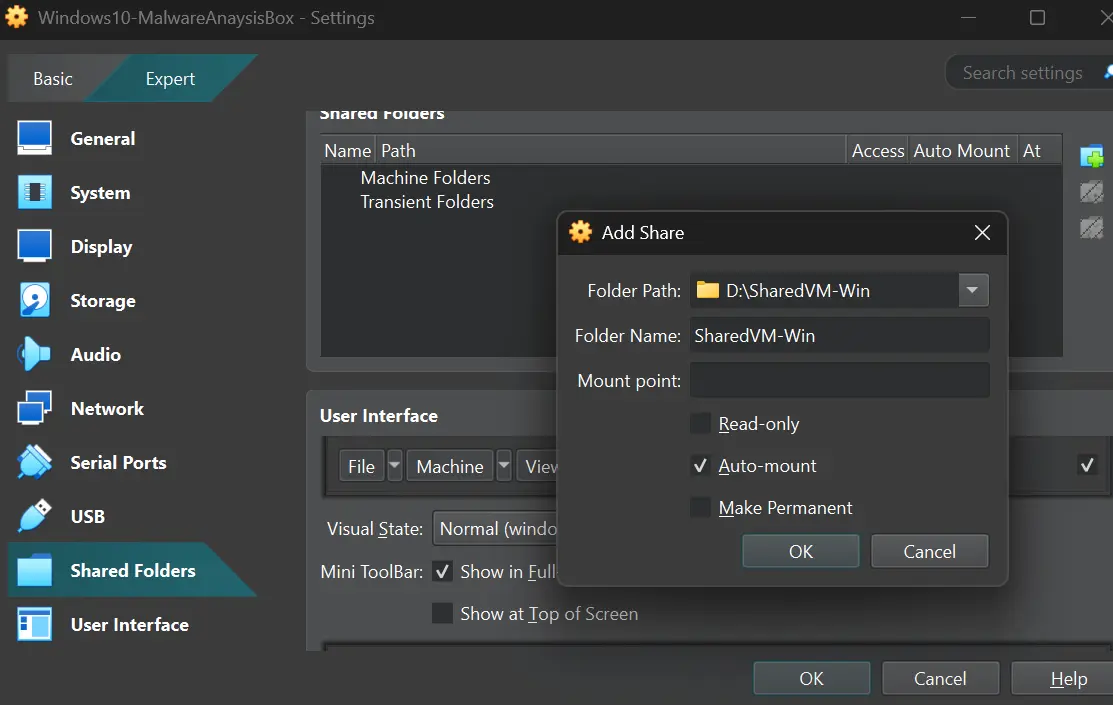Switch to the Basic tab

pyautogui.click(x=53, y=79)
